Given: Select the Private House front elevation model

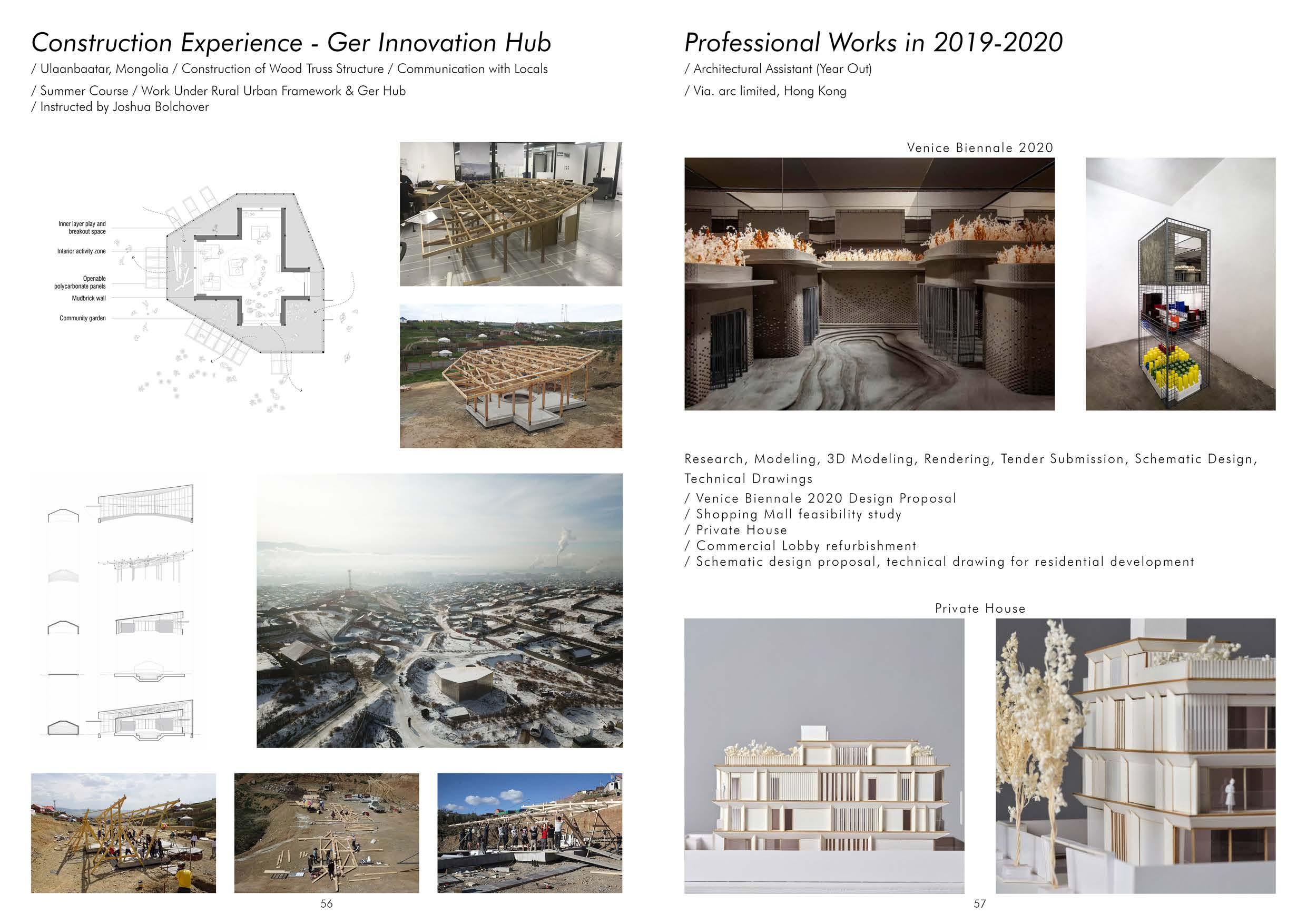Looking at the screenshot, I should [824, 756].
